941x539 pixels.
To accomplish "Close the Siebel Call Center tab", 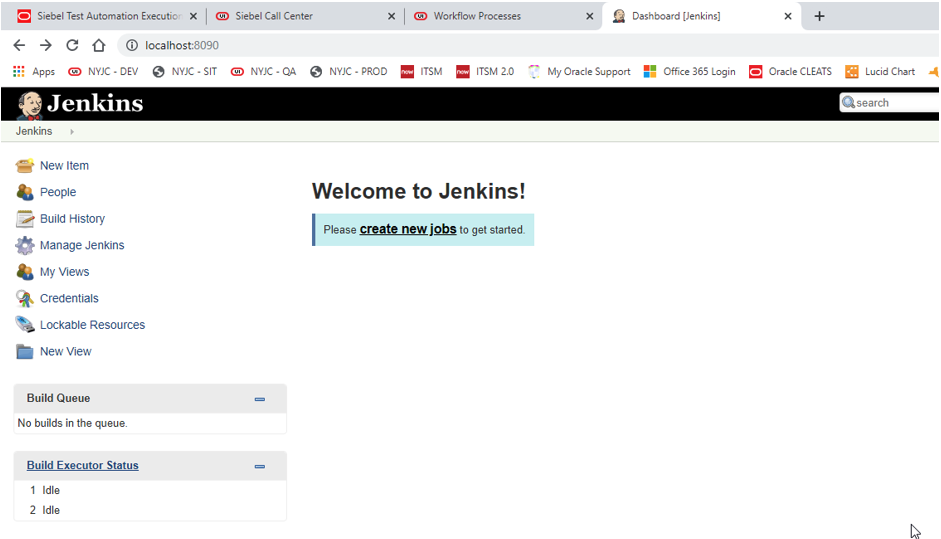I will tap(391, 16).
